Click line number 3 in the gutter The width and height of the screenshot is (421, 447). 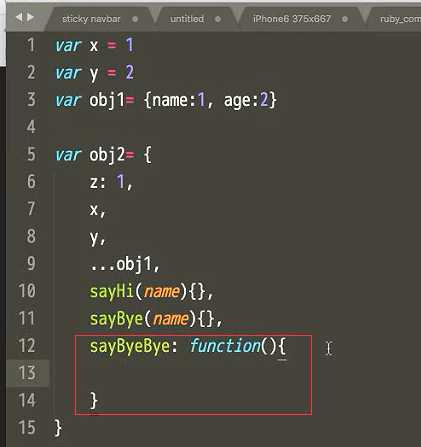tap(31, 99)
